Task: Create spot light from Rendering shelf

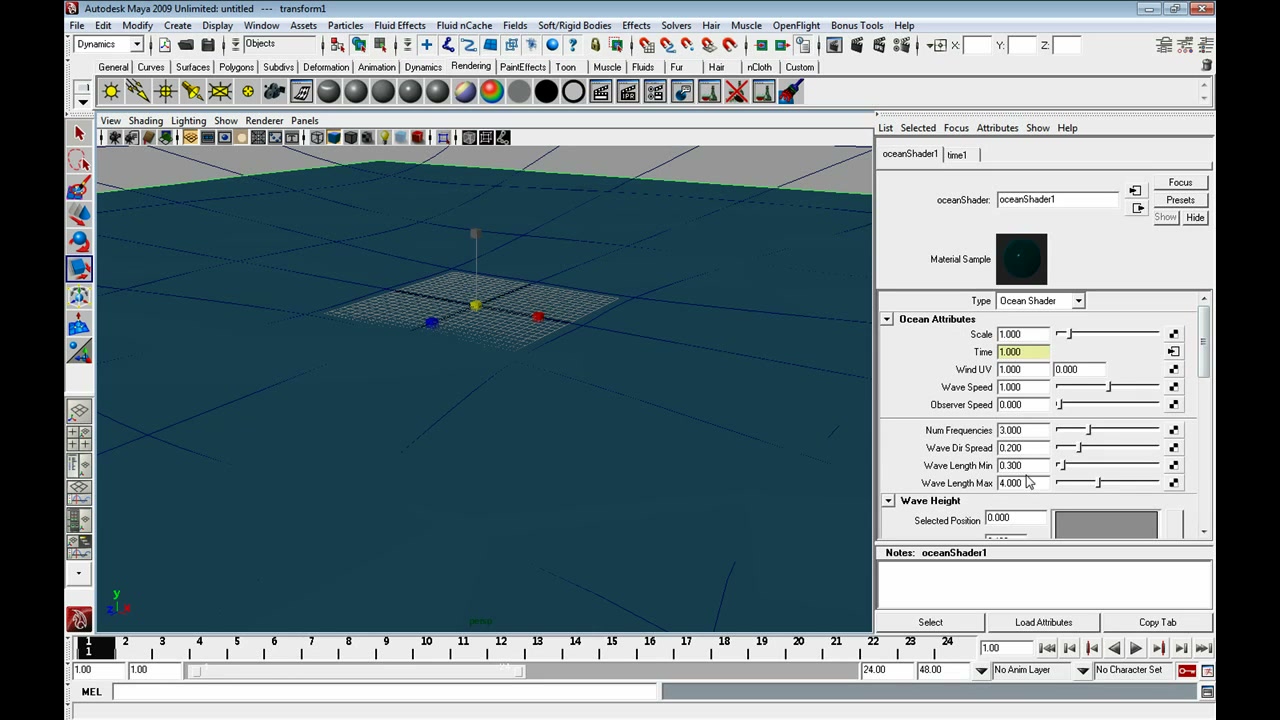Action: (192, 92)
